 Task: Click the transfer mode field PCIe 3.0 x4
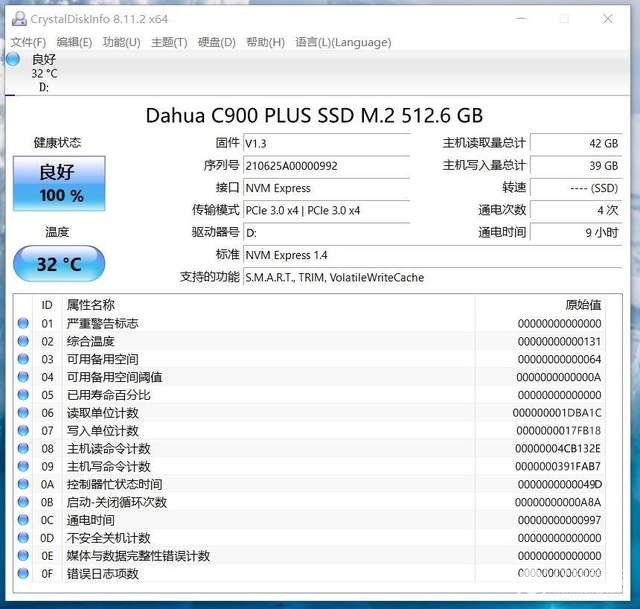[327, 210]
